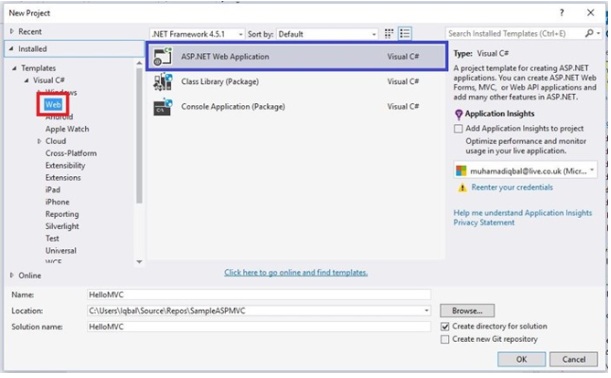Uncheck Create directory for solution
The width and height of the screenshot is (611, 378).
point(445,327)
